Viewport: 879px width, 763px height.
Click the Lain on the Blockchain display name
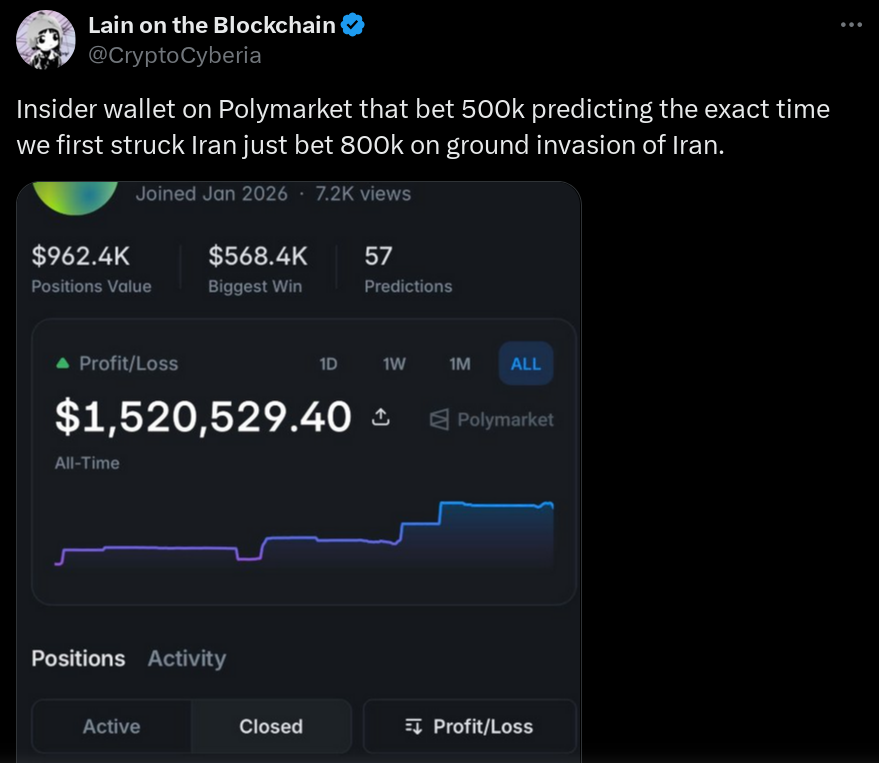point(212,26)
